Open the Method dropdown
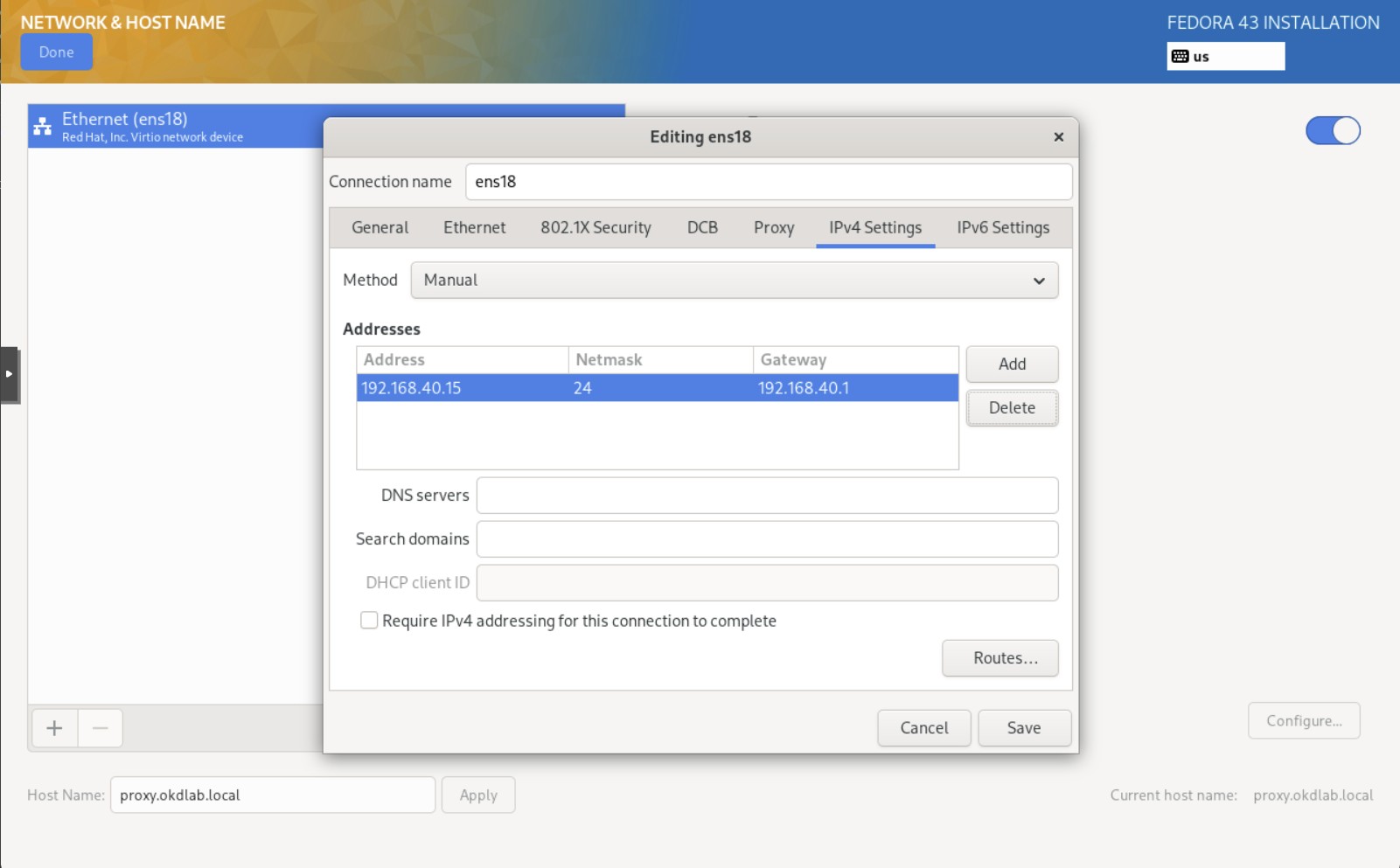 click(734, 281)
